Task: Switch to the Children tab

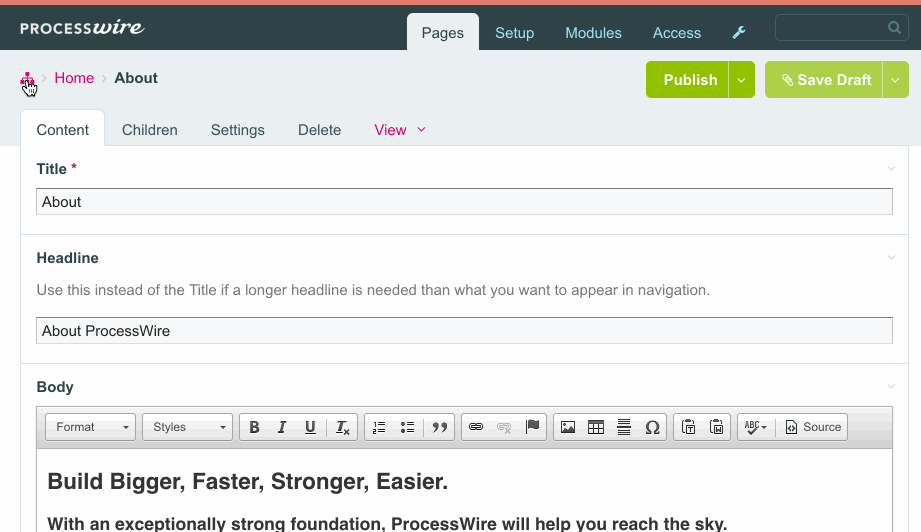Action: click(150, 130)
